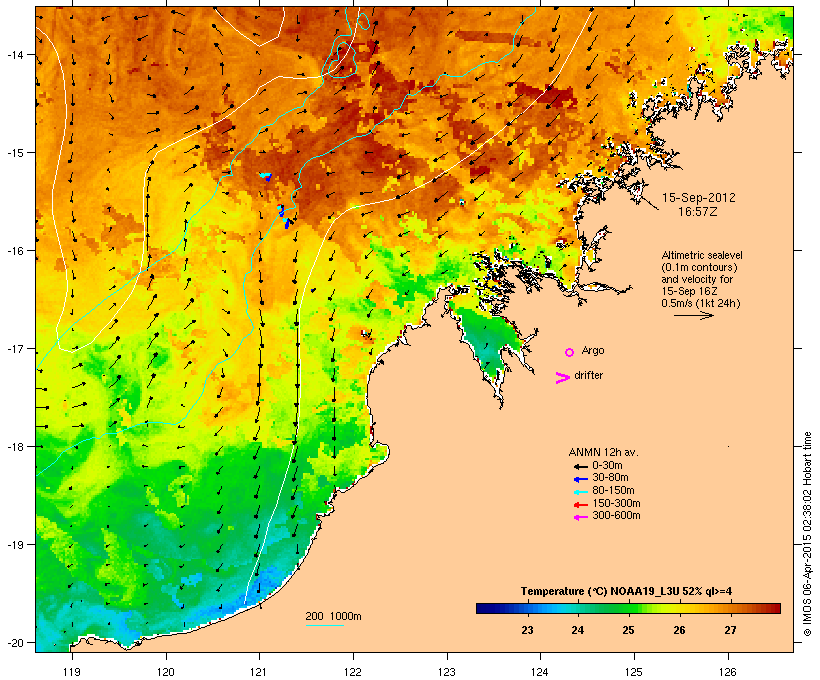Viewport: 820px width, 680px height.
Task: Click the 'drifter' legend label
Action: [588, 375]
